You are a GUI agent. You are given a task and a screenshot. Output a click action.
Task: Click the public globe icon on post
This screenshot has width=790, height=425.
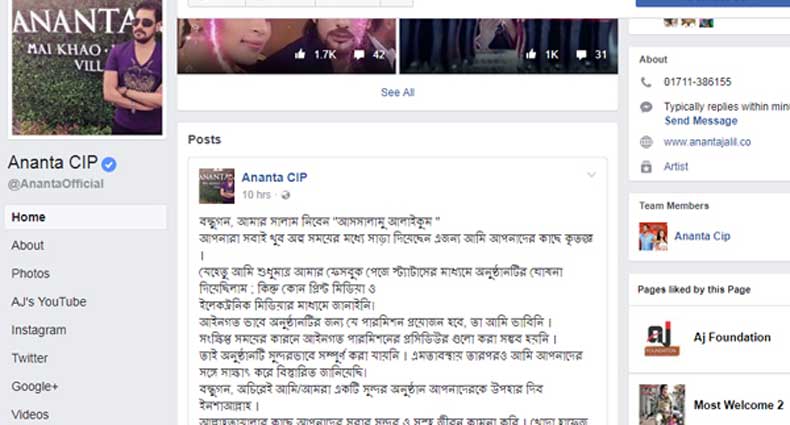tap(285, 195)
